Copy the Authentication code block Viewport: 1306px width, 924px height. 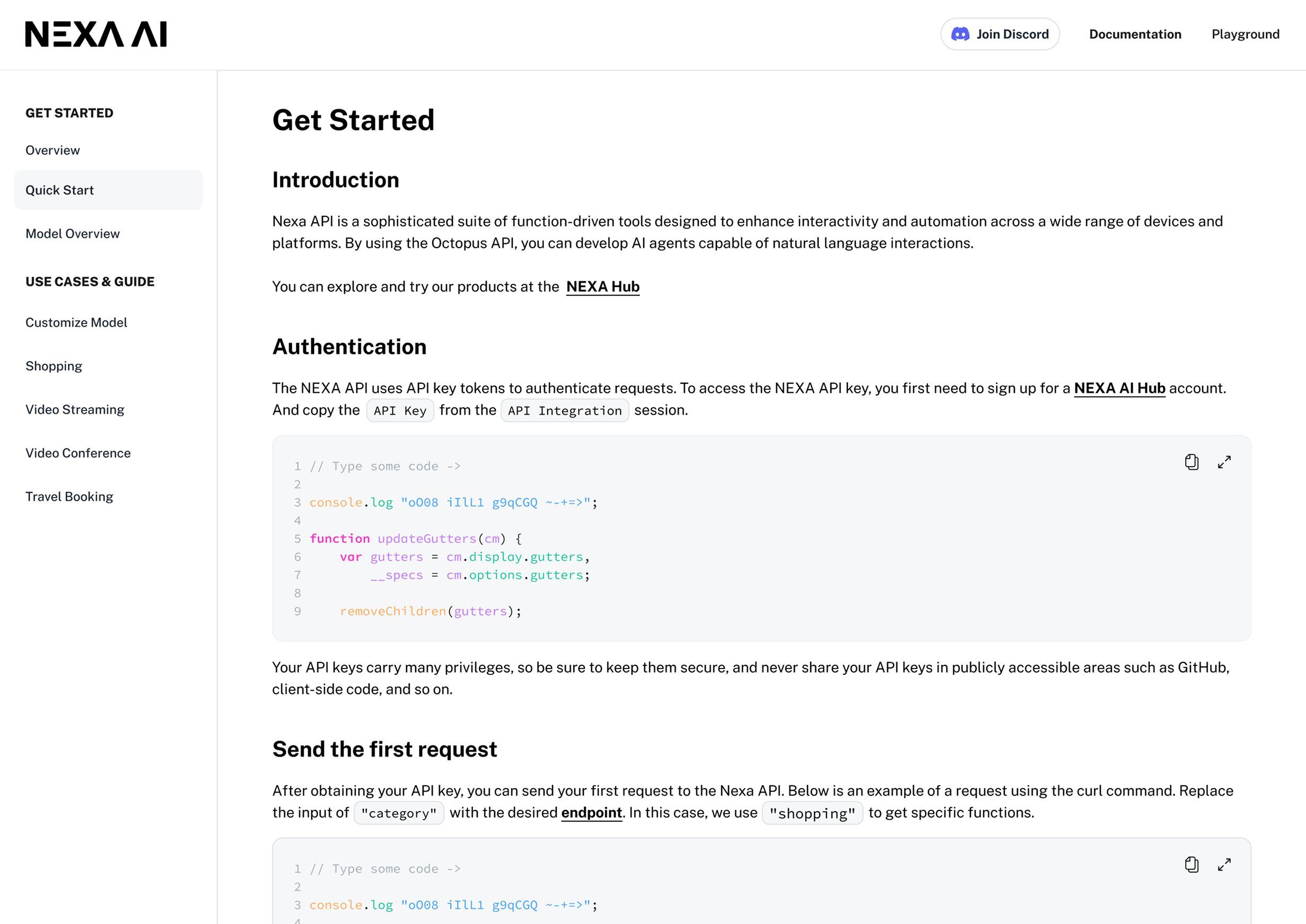pyautogui.click(x=1191, y=462)
